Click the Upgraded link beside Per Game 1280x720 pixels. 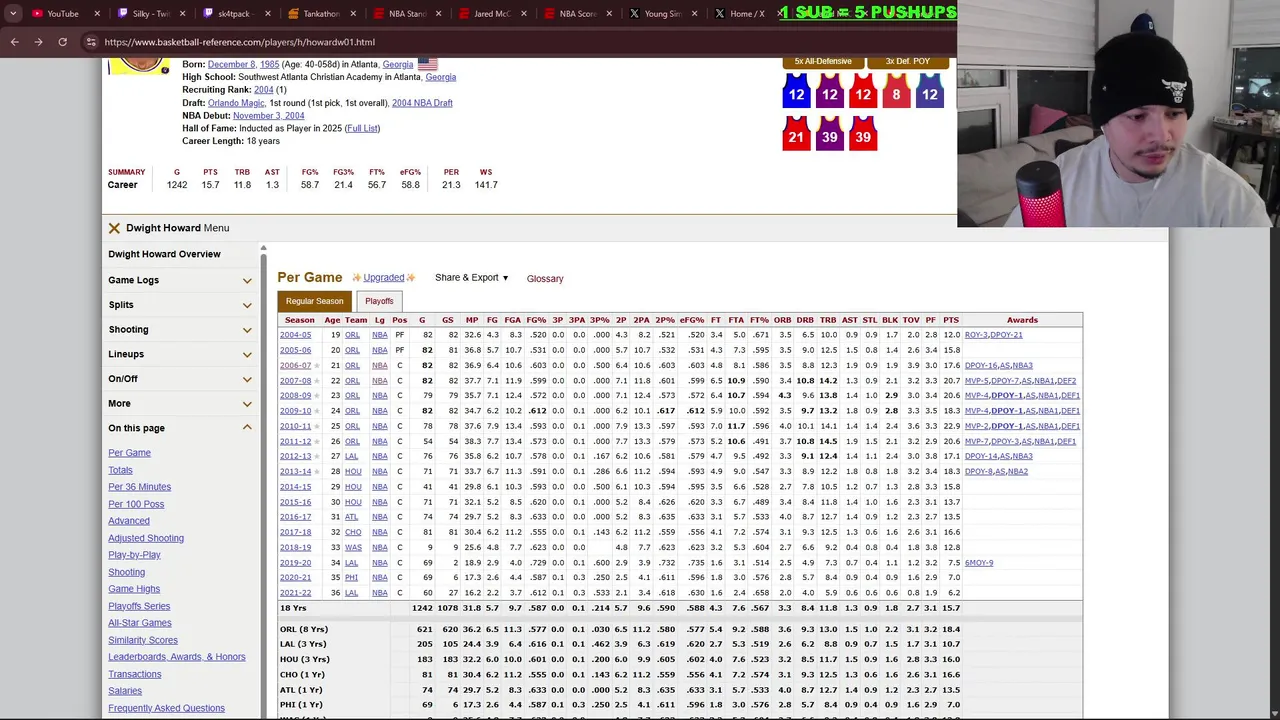point(384,278)
